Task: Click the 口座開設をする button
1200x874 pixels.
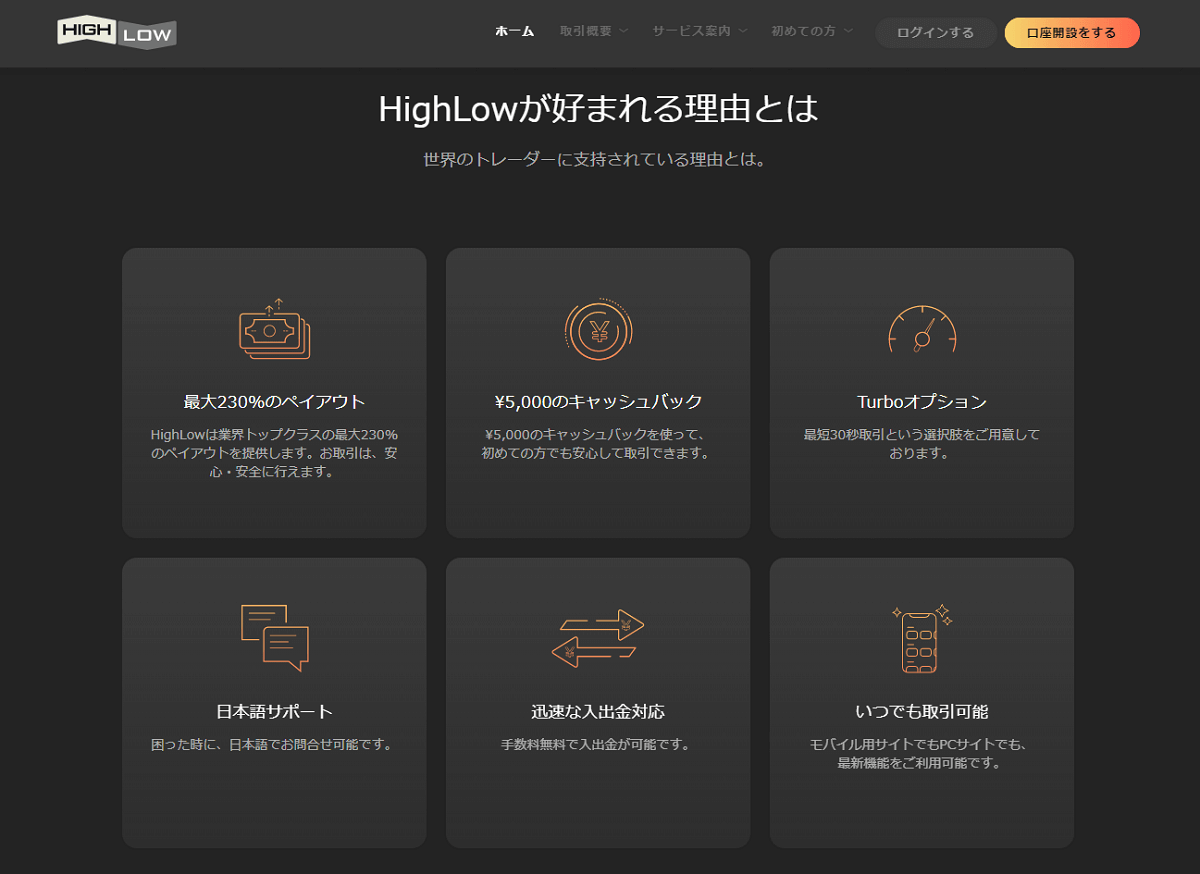Action: [x=1072, y=33]
